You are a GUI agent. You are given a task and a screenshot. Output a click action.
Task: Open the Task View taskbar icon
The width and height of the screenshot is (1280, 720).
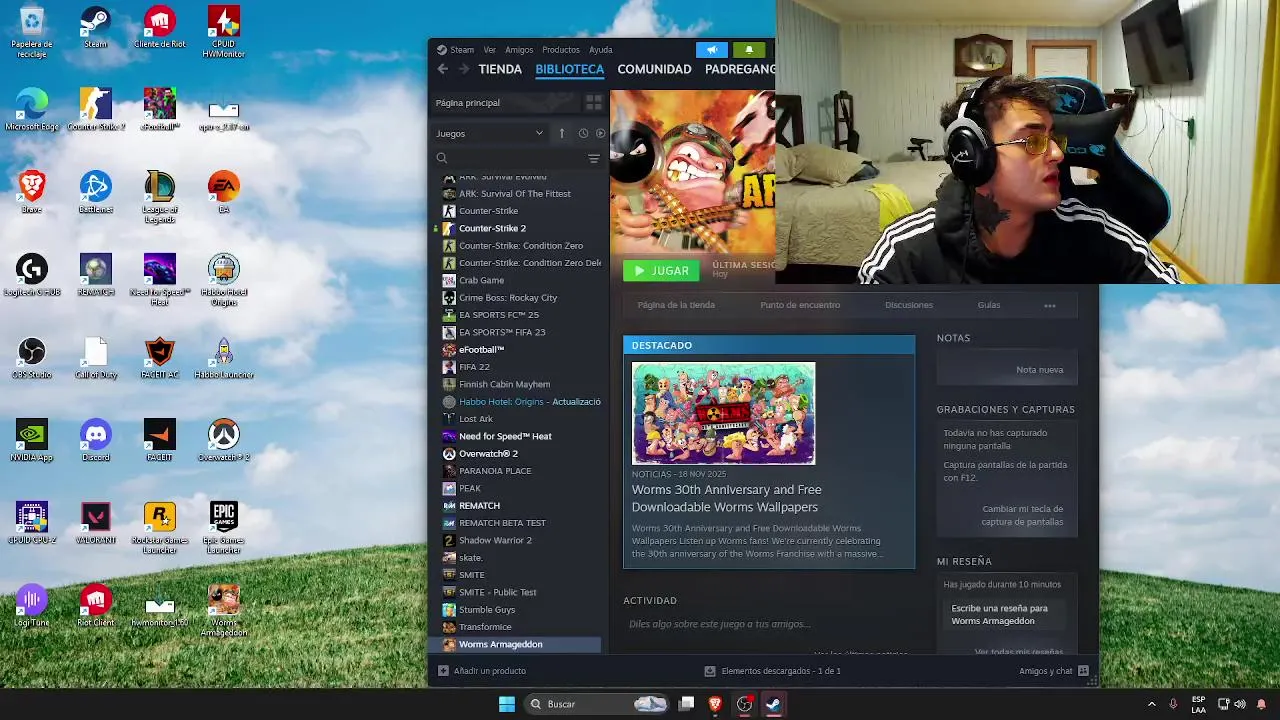(686, 704)
